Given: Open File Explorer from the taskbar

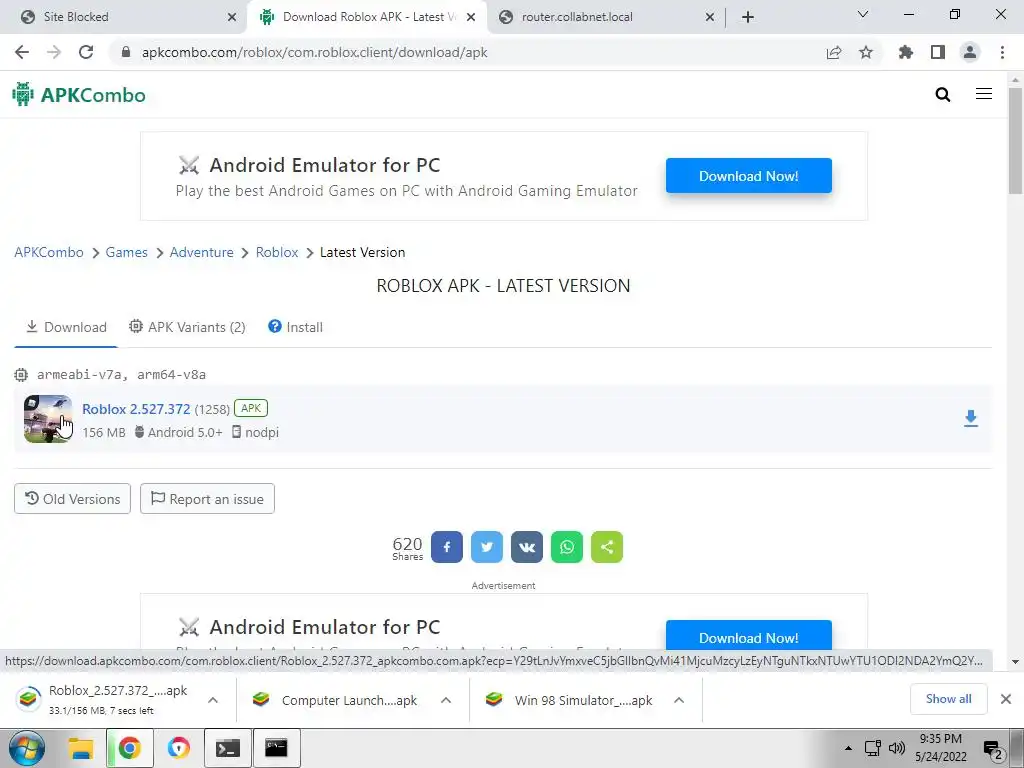Looking at the screenshot, I should click(x=81, y=748).
